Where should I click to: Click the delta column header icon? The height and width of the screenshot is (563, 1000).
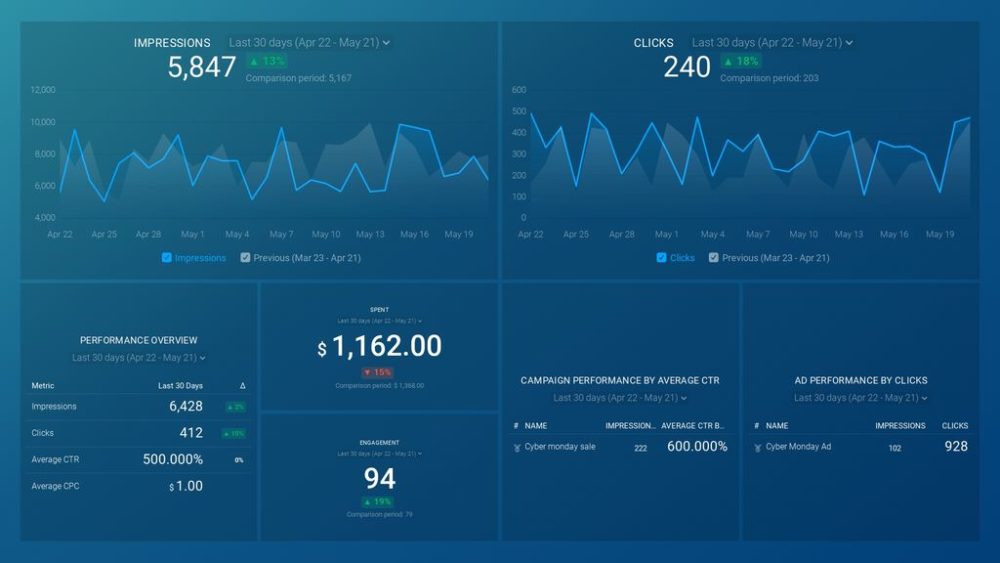pos(242,386)
